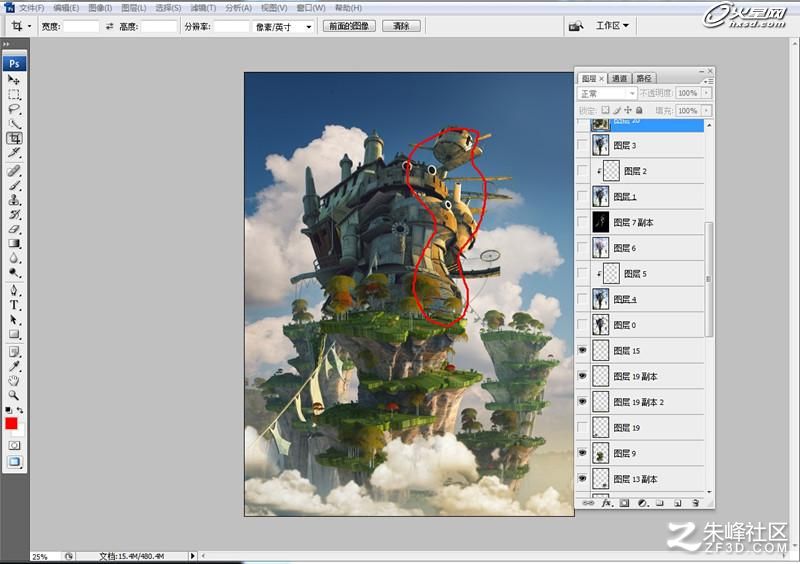This screenshot has height=564, width=800.
Task: Select the Blur tool
Action: pyautogui.click(x=14, y=258)
